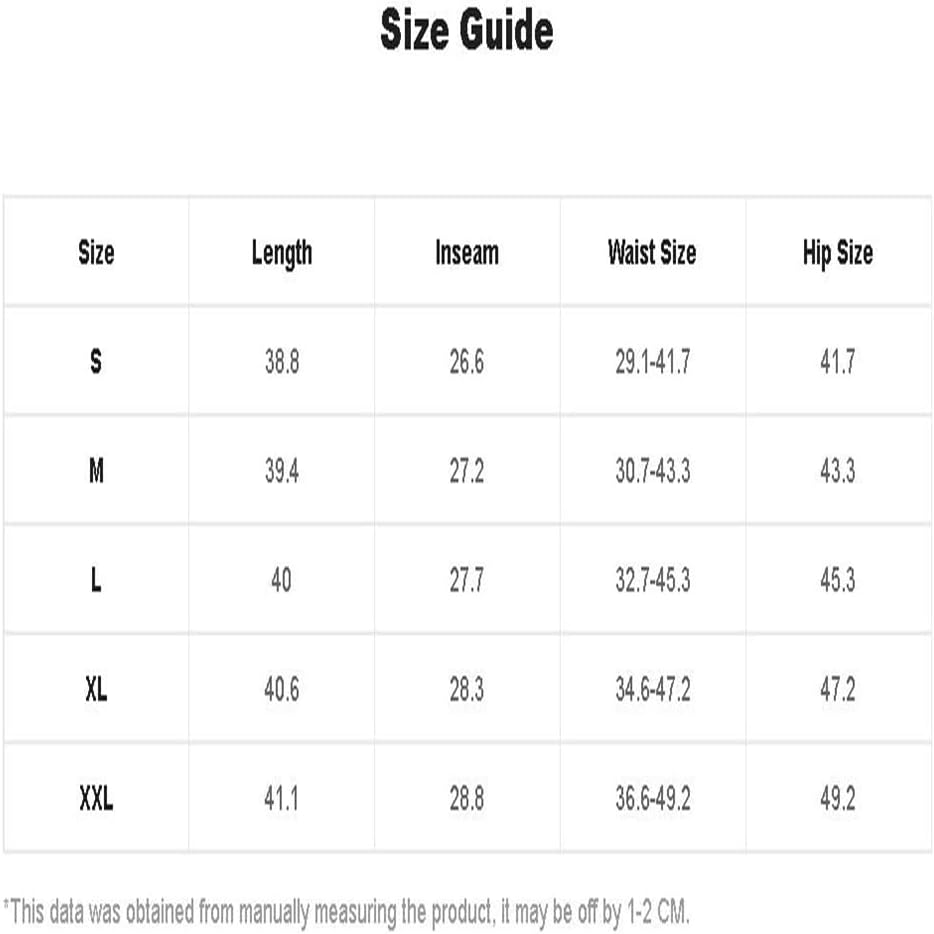Click the Inseam column header
Screen dimensions: 934x934
467,252
